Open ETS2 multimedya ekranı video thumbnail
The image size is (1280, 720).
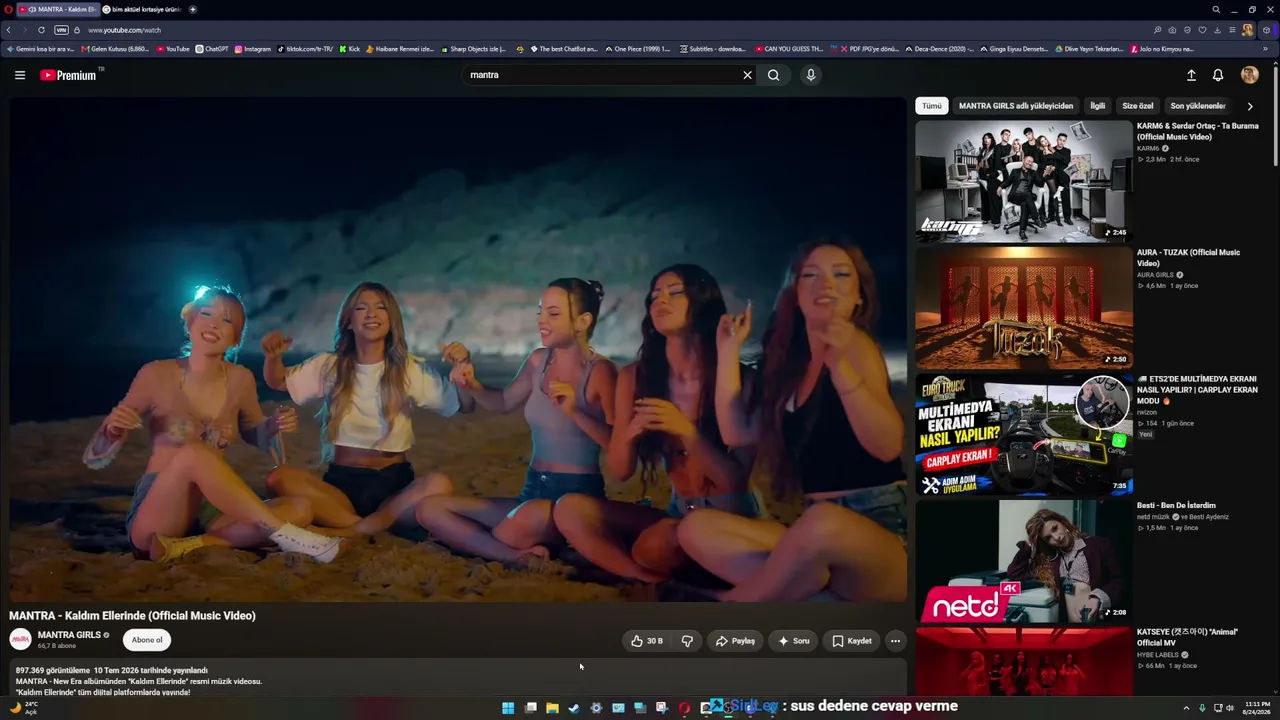pyautogui.click(x=1024, y=434)
